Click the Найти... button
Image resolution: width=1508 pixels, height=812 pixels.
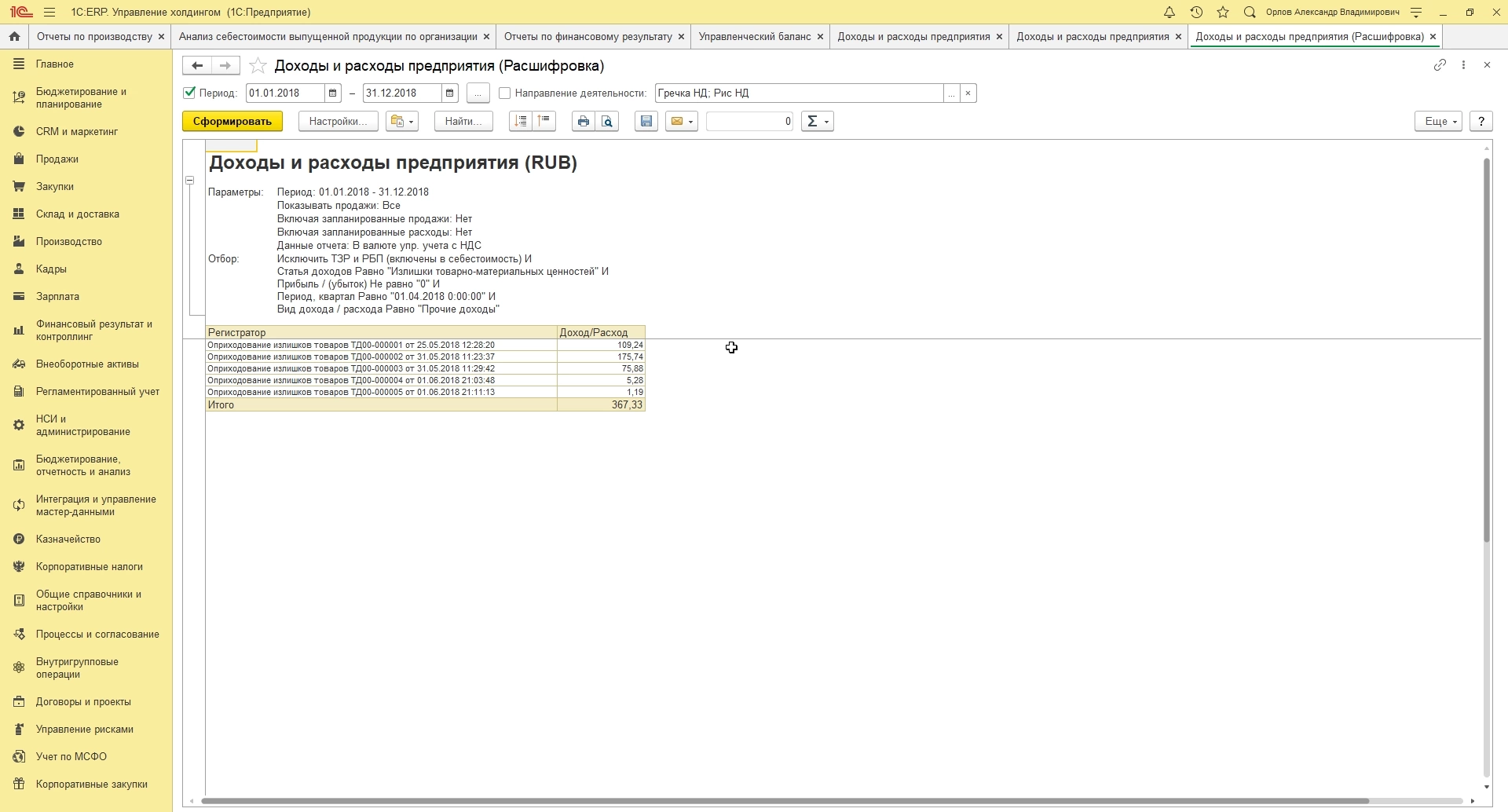(x=464, y=121)
